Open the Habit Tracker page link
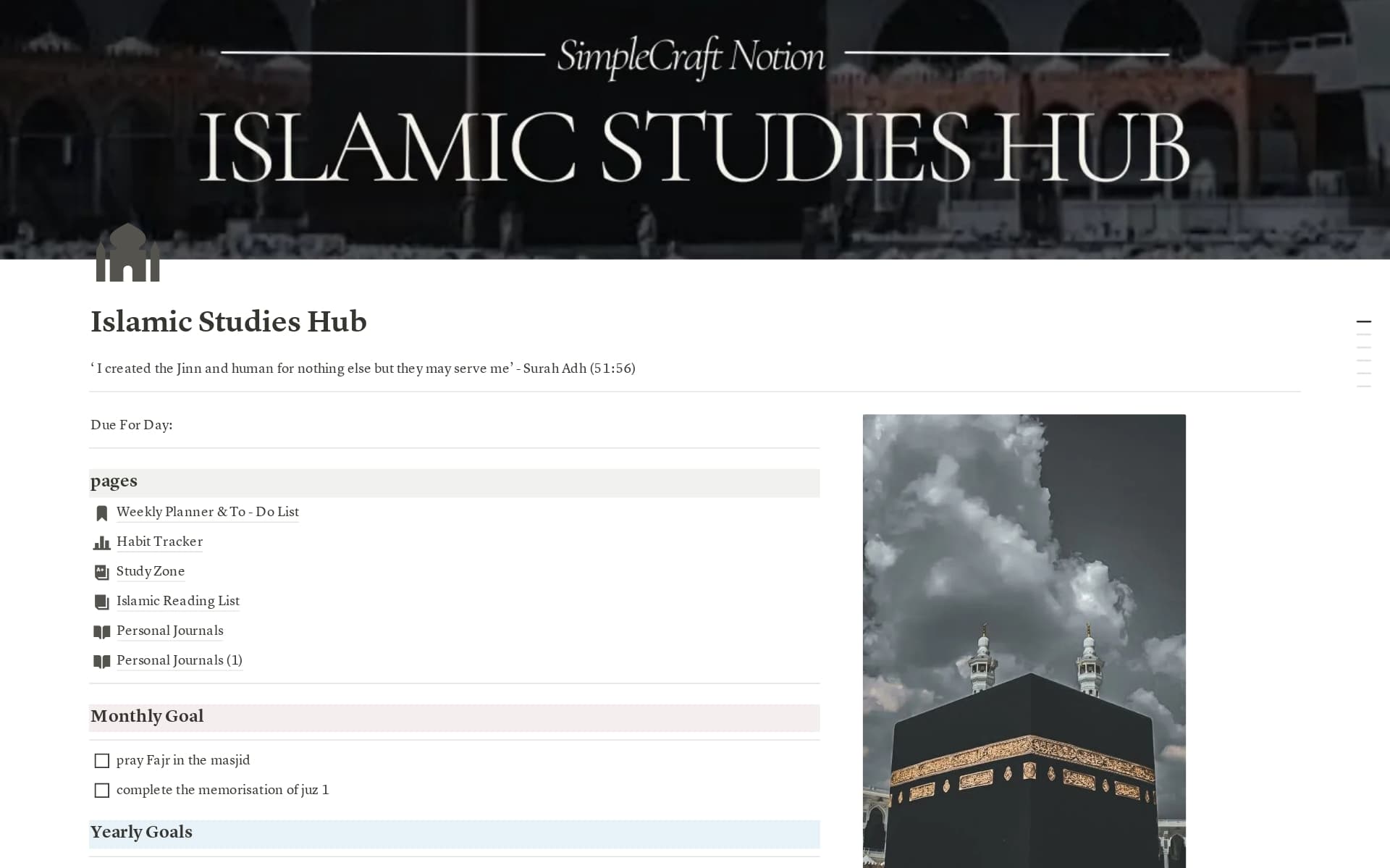This screenshot has height=868, width=1390. [x=159, y=542]
